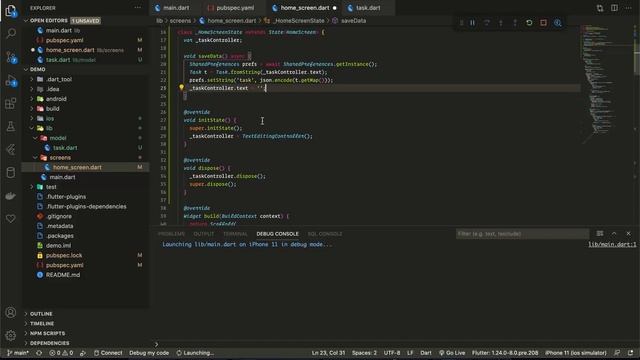The image size is (640, 360).
Task: Open the Accounts menu icon
Action: [11, 312]
